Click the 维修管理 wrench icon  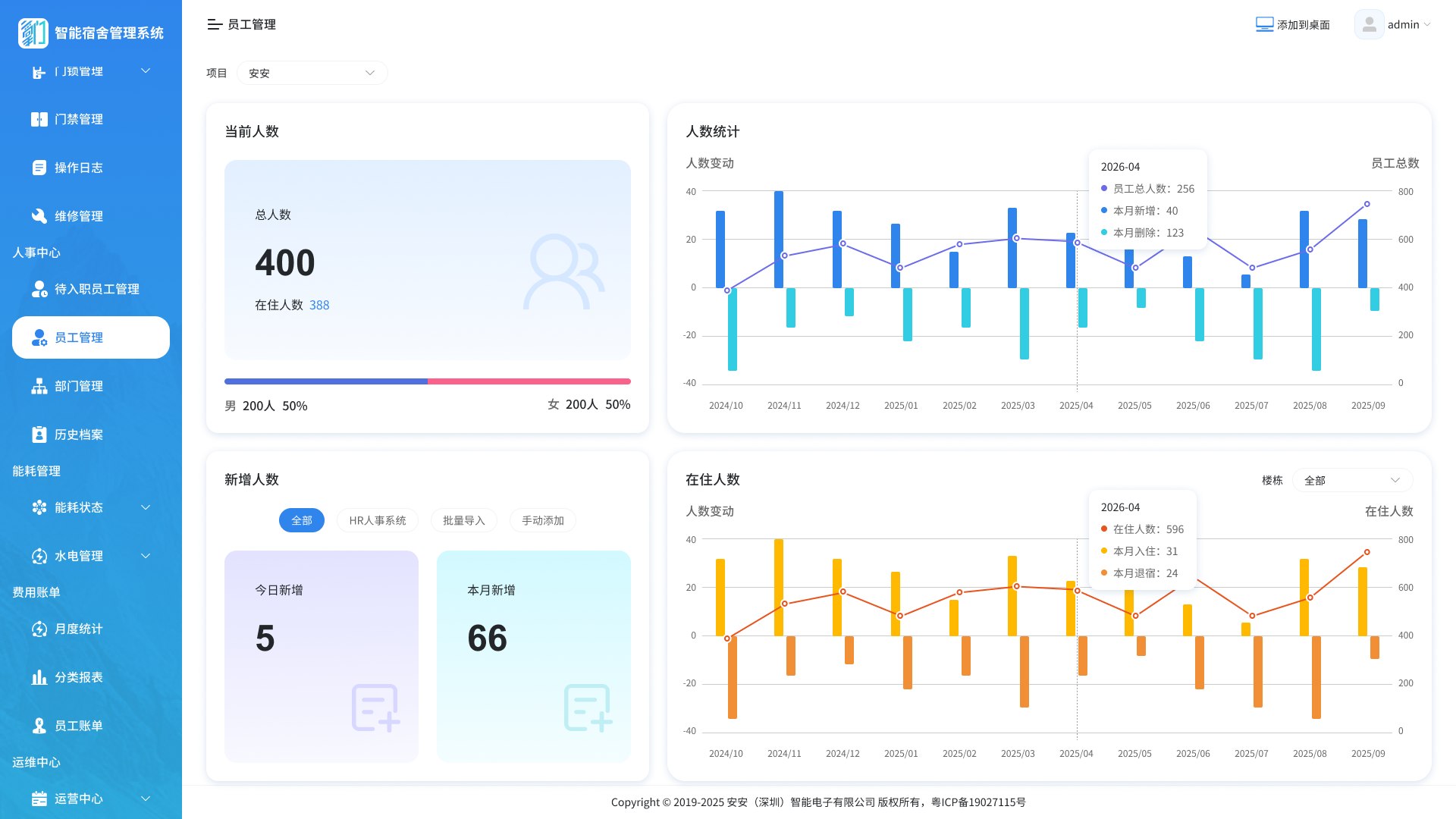[x=39, y=216]
